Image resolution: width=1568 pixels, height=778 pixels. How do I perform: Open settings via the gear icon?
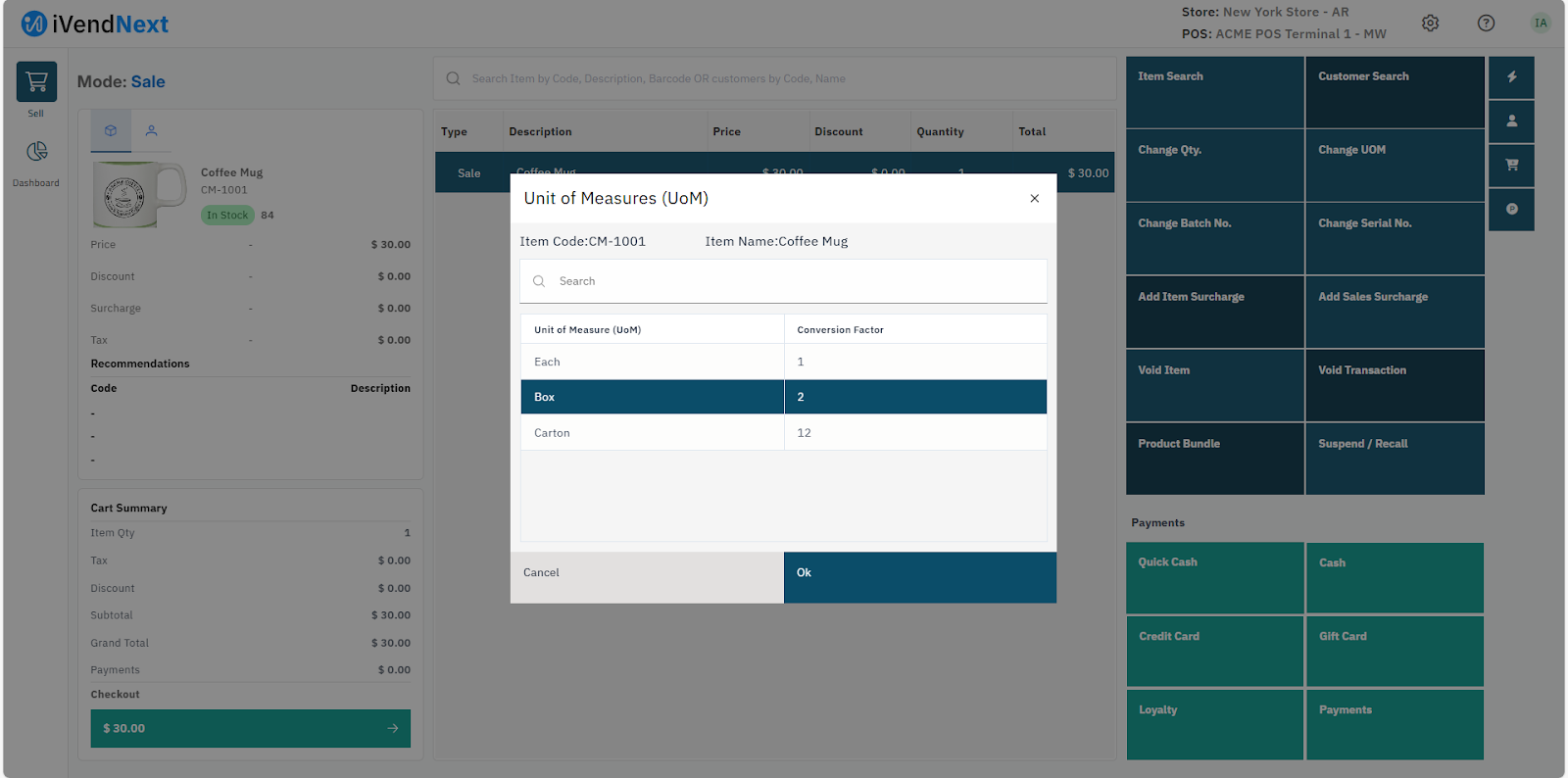point(1430,23)
